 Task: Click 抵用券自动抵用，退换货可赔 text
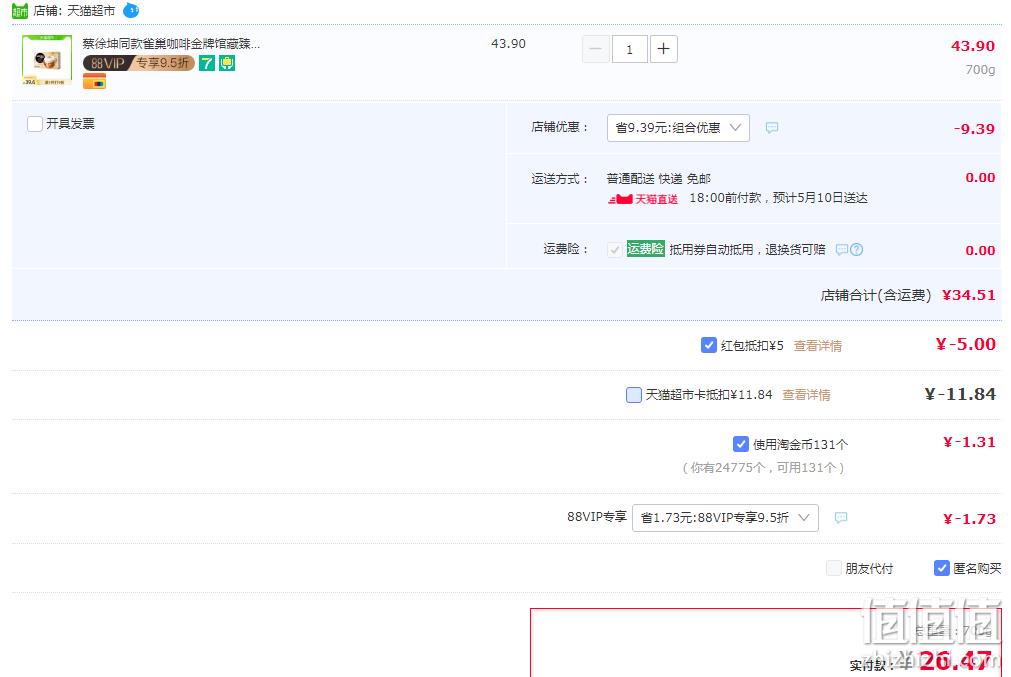[747, 250]
